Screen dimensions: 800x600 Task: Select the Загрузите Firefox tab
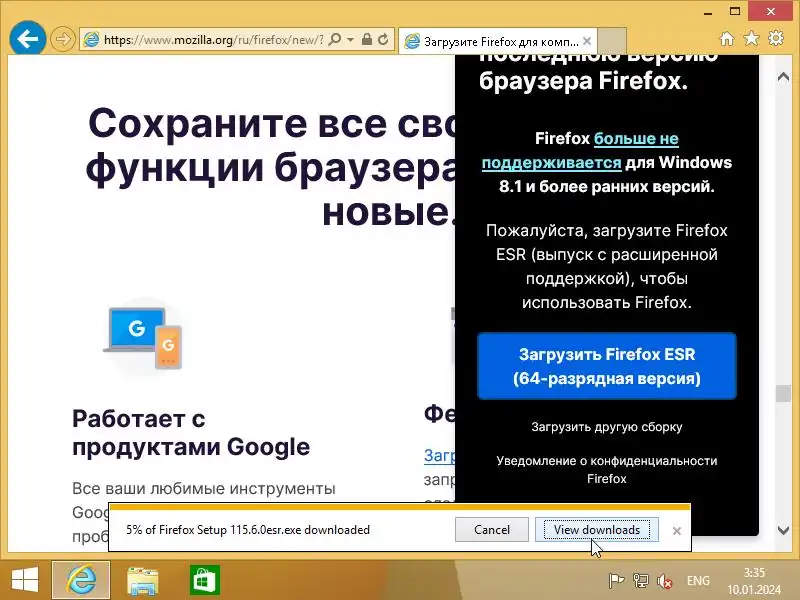tap(497, 41)
